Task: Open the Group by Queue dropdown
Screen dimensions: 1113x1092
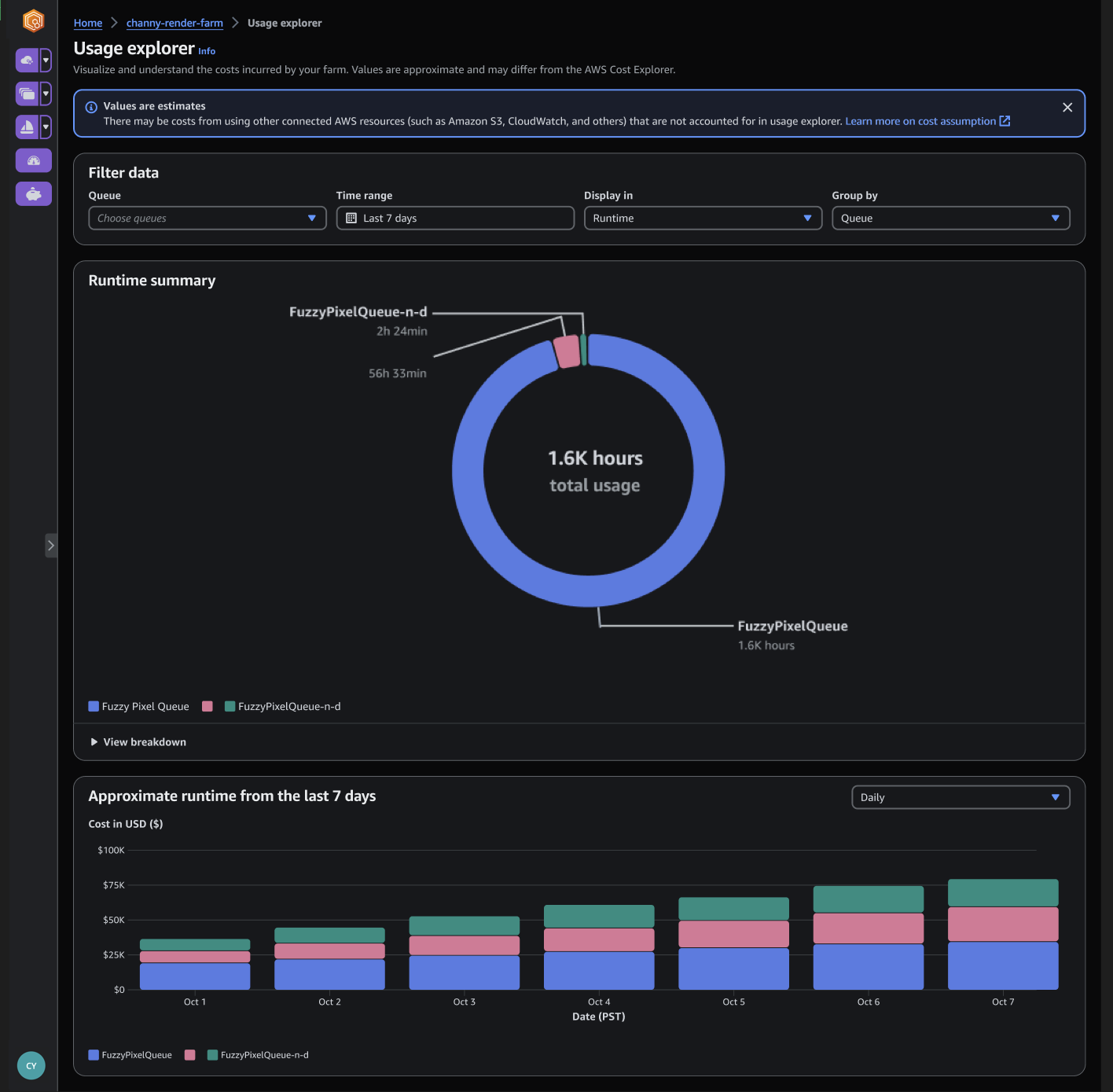Action: [x=951, y=219]
